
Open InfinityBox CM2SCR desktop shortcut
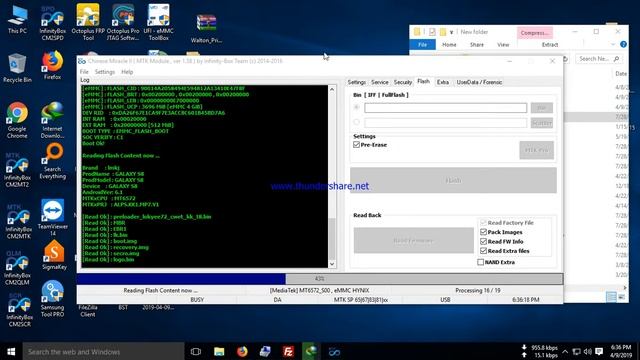click(19, 309)
